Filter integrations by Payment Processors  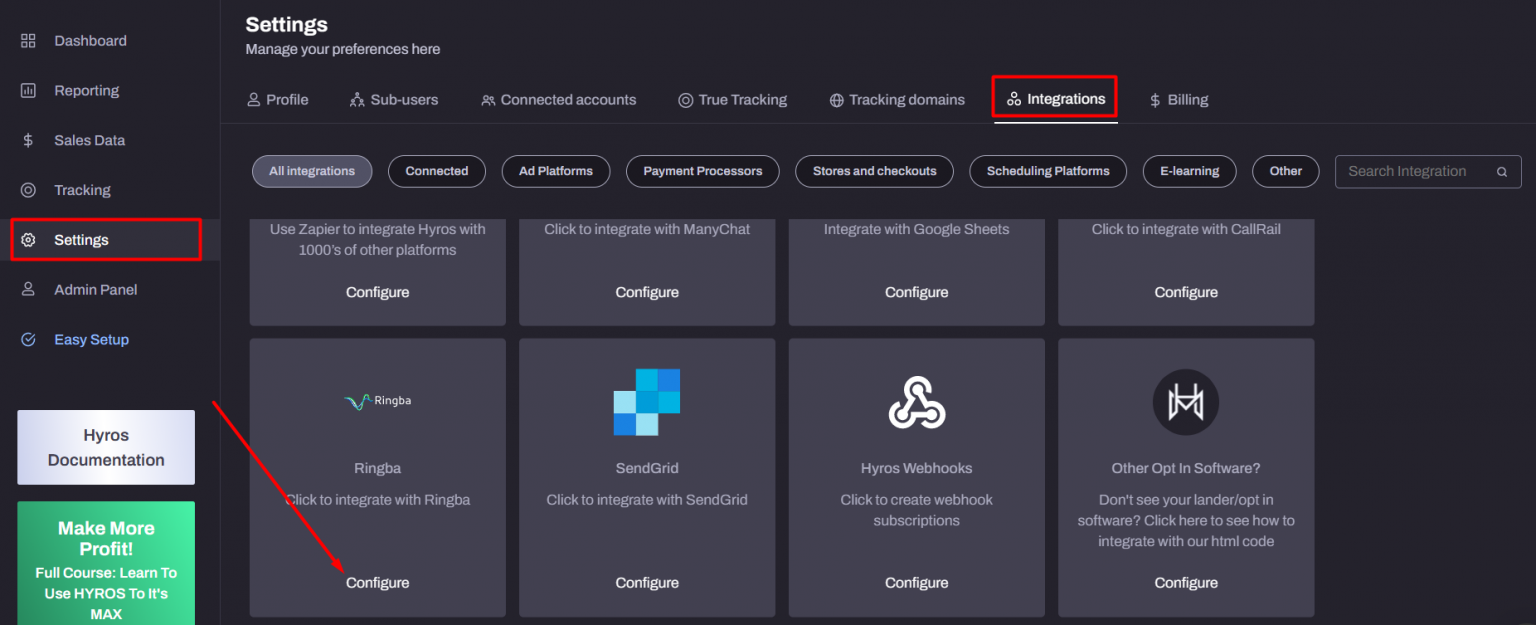point(702,171)
